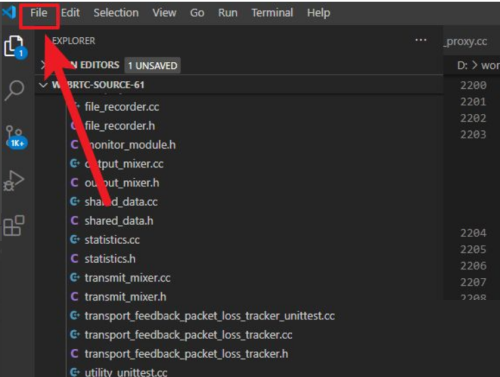Open the Edit menu

tap(70, 13)
